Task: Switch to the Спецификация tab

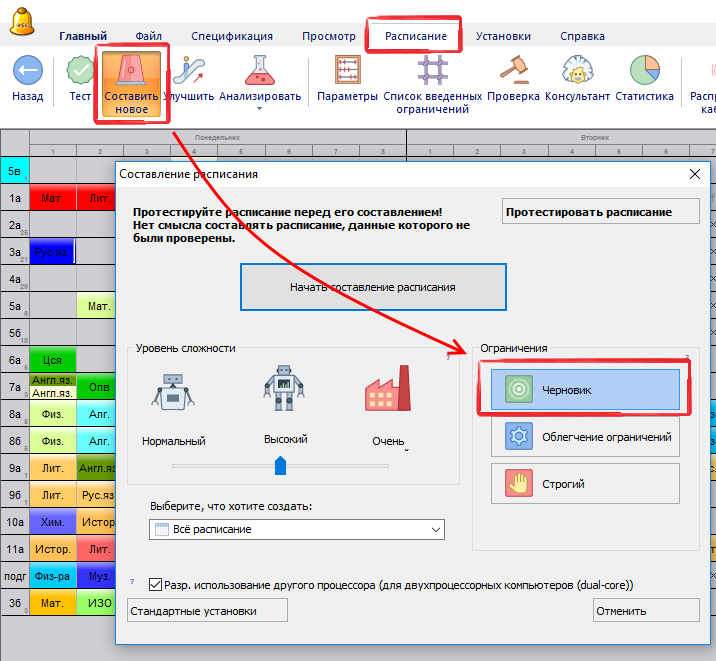Action: click(x=231, y=36)
